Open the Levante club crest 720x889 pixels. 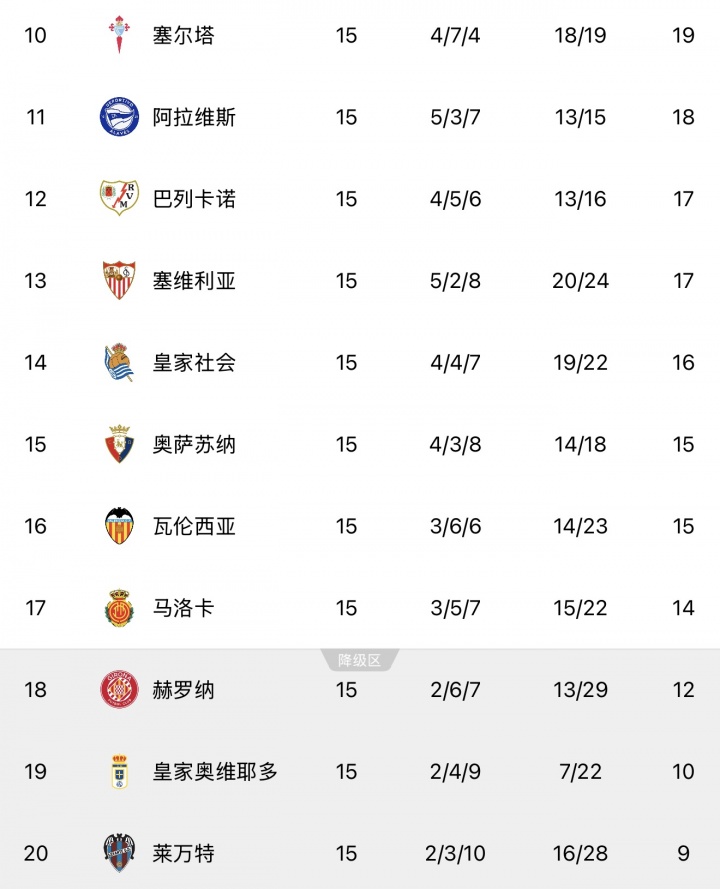pyautogui.click(x=119, y=853)
